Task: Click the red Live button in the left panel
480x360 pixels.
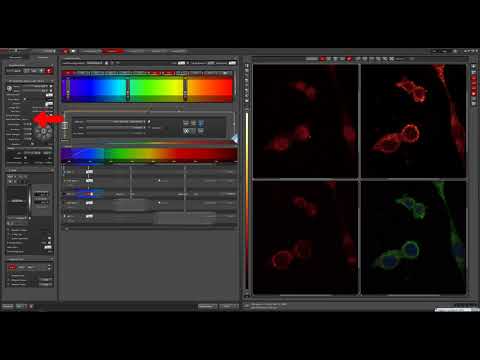Action: (12, 267)
